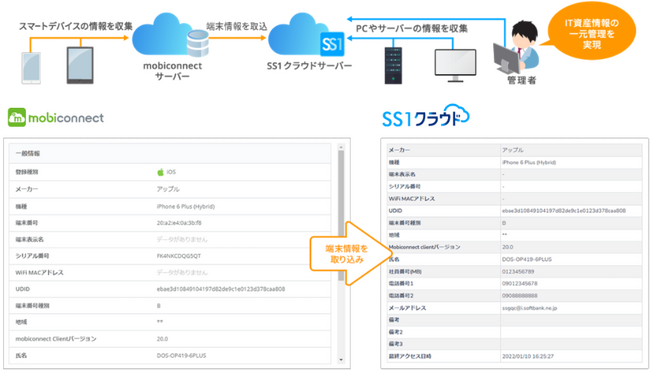Click PCやサーバーの情報を収集 heading
650x371 pixels.
412,29
